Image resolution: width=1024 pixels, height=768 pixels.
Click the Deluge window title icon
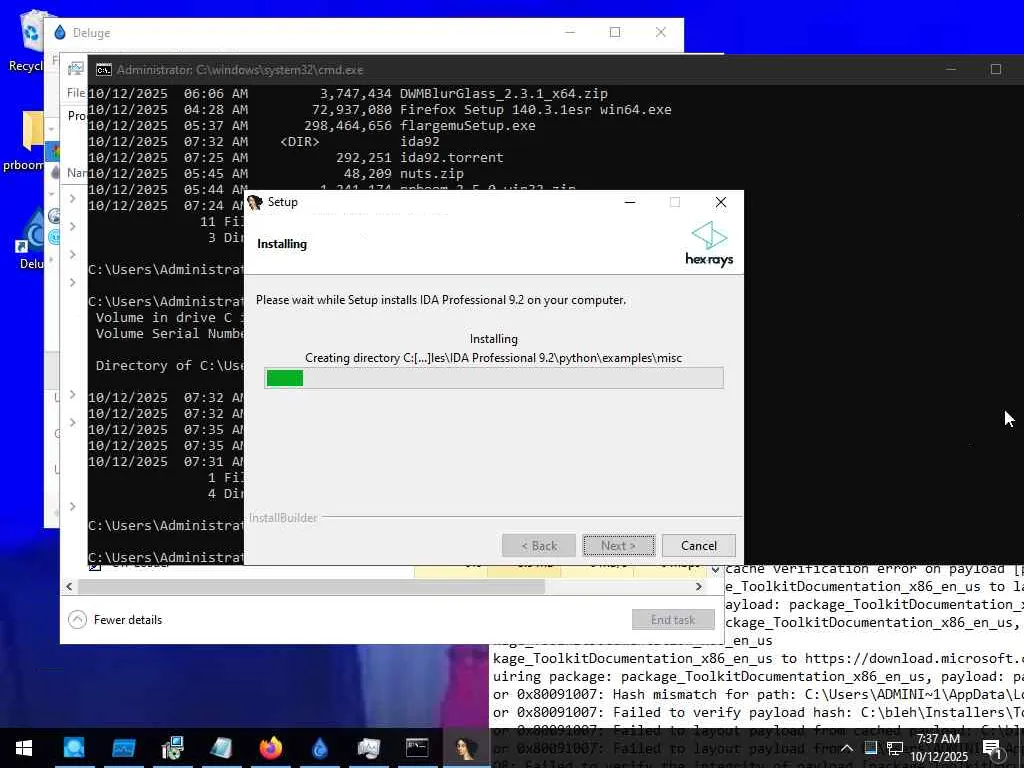60,32
